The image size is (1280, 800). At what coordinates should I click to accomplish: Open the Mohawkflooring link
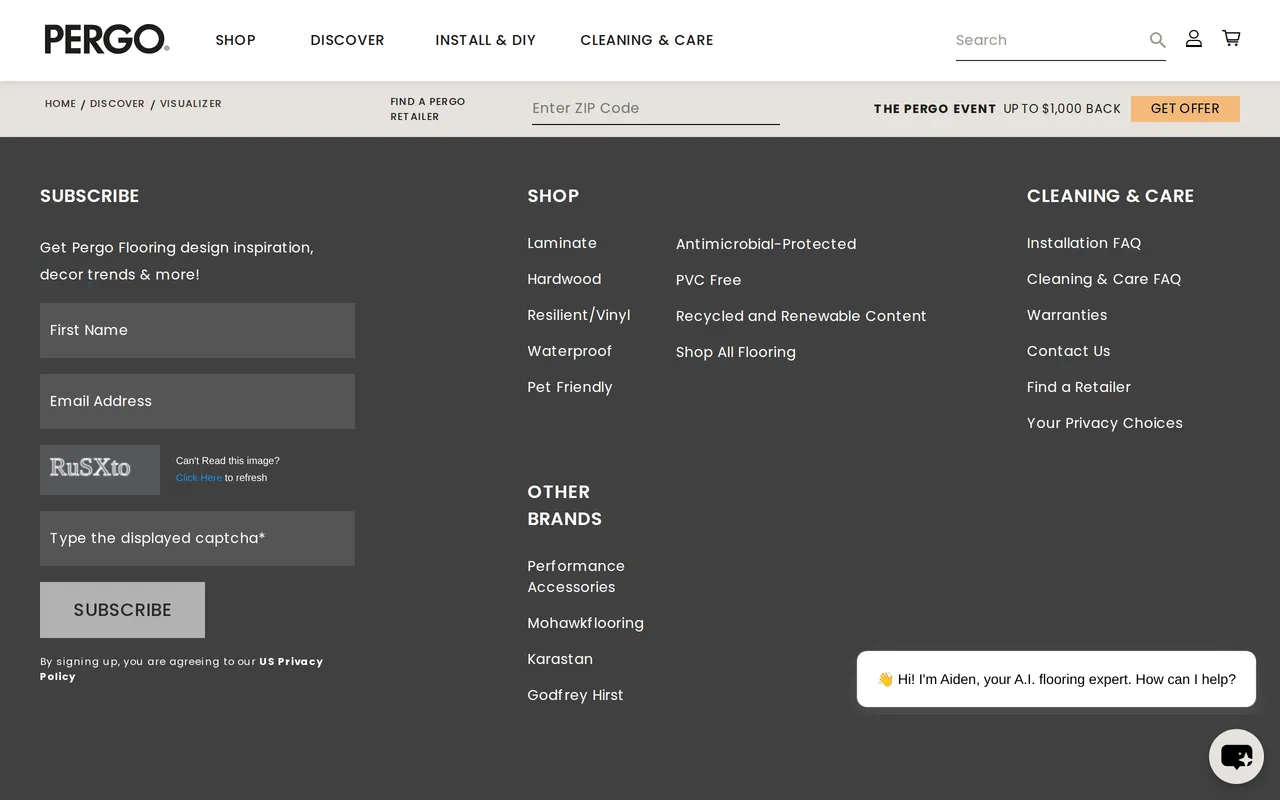[586, 623]
